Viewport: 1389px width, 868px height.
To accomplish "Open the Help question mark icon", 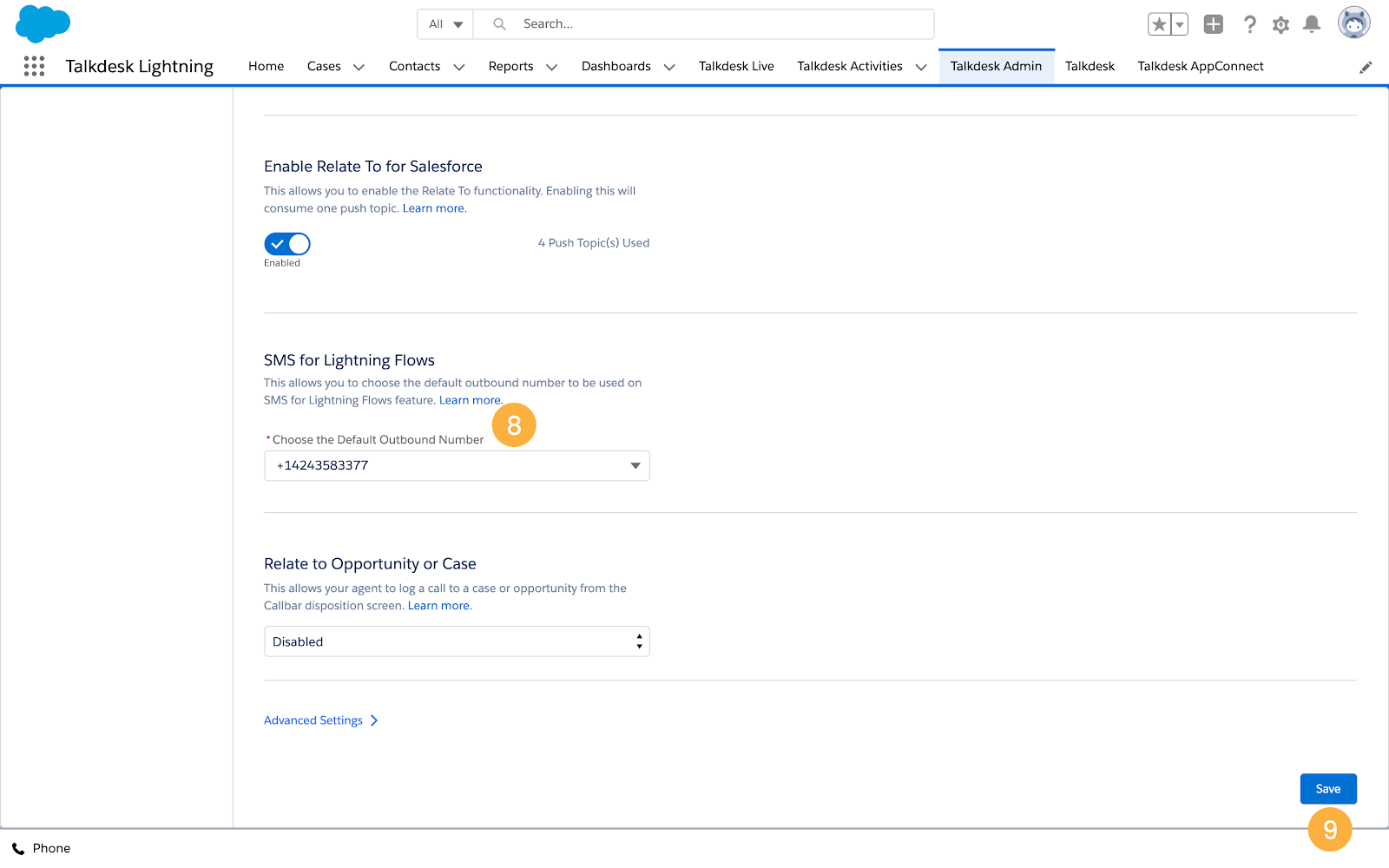I will click(x=1249, y=24).
